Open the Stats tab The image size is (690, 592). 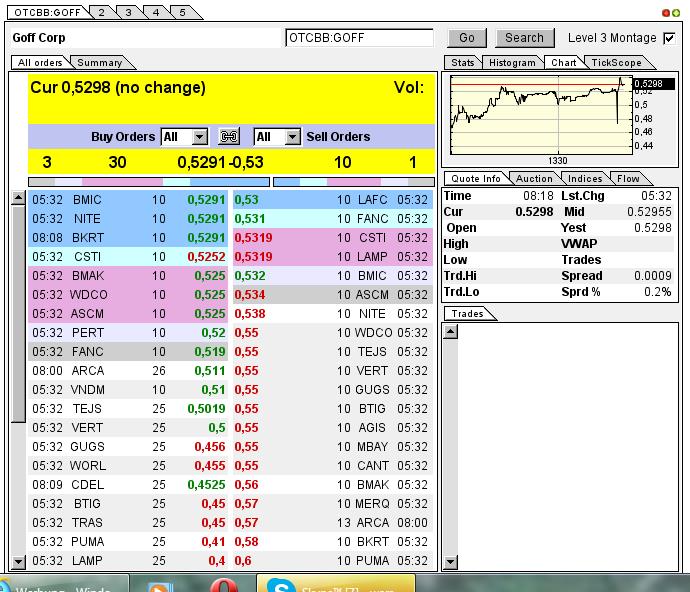462,63
